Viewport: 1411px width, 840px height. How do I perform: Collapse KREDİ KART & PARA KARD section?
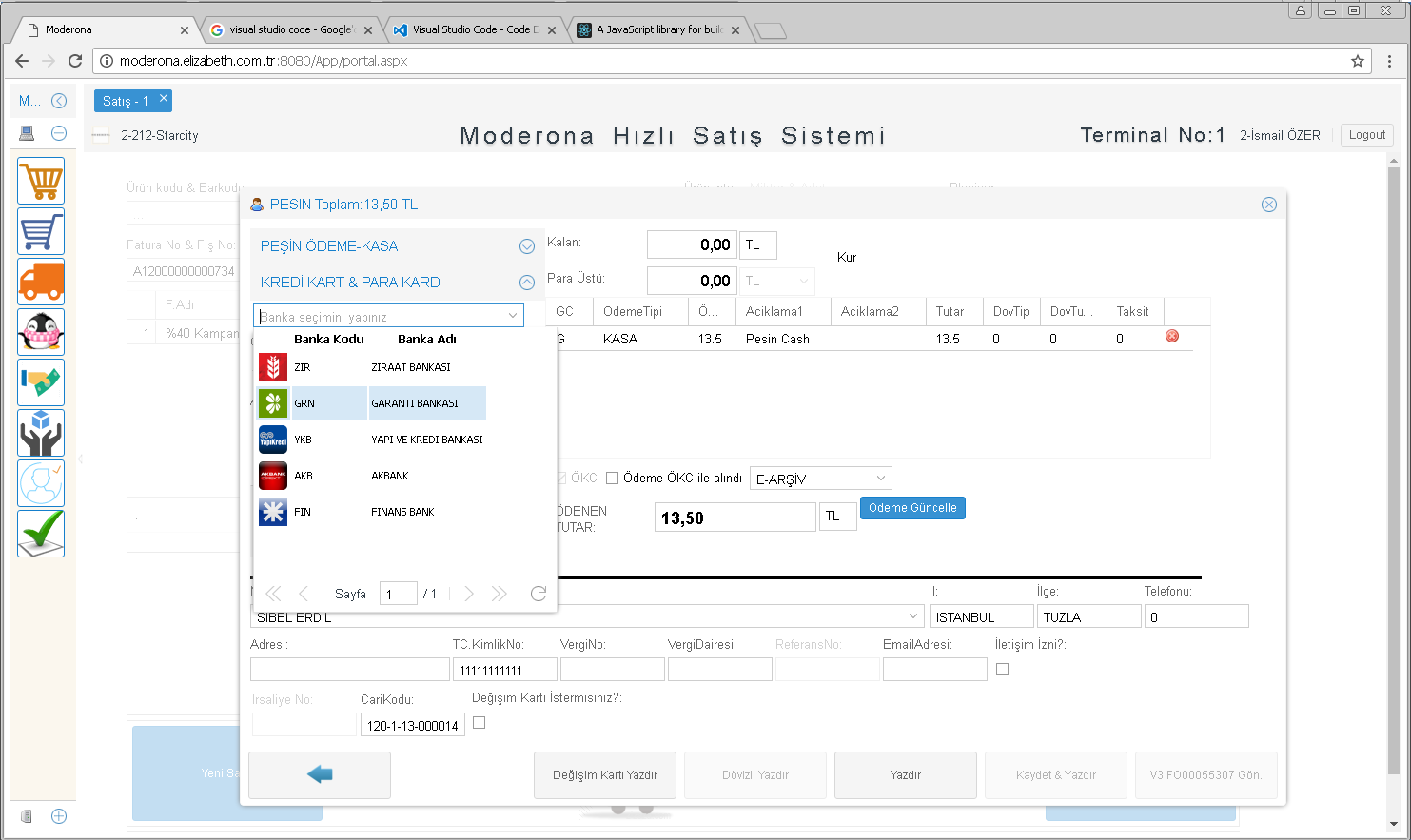(527, 283)
